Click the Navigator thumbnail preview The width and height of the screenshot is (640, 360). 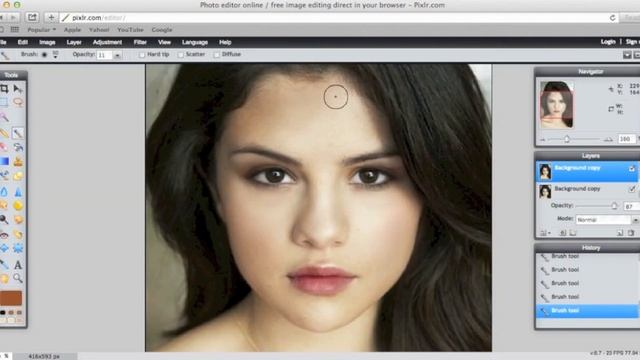557,104
